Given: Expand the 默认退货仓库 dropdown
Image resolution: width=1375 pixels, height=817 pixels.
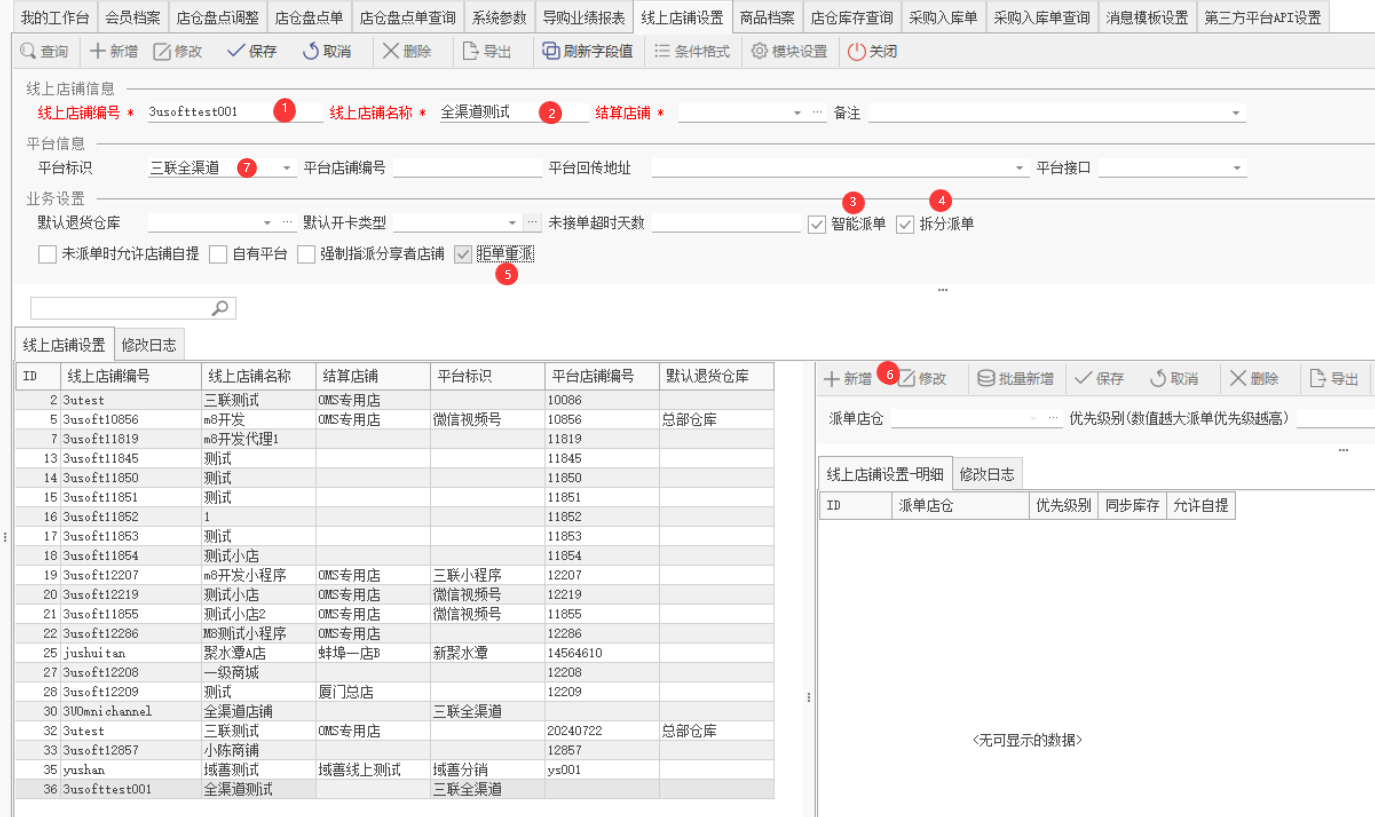Looking at the screenshot, I should click(267, 223).
